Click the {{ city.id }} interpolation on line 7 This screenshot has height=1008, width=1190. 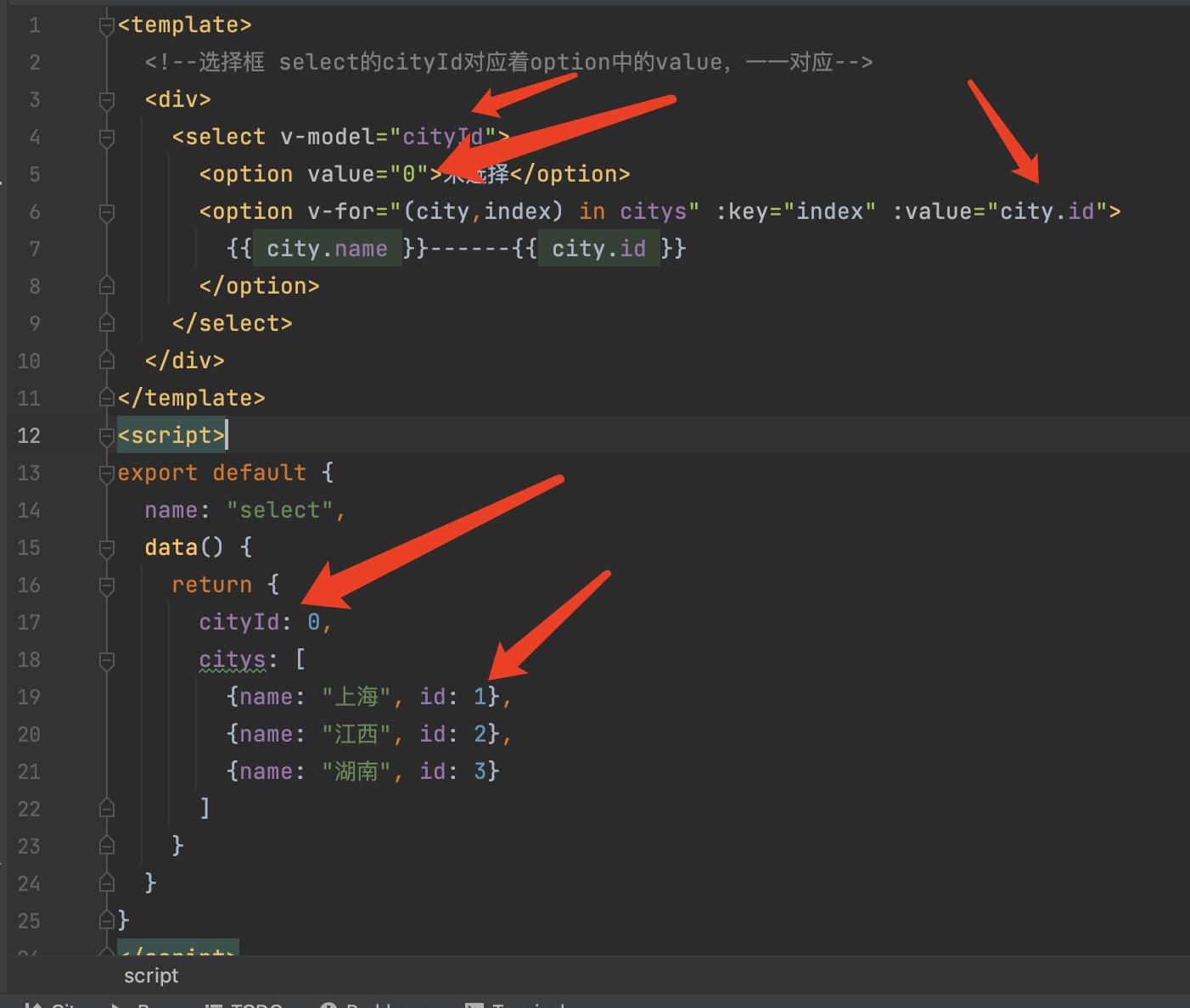[x=598, y=249]
